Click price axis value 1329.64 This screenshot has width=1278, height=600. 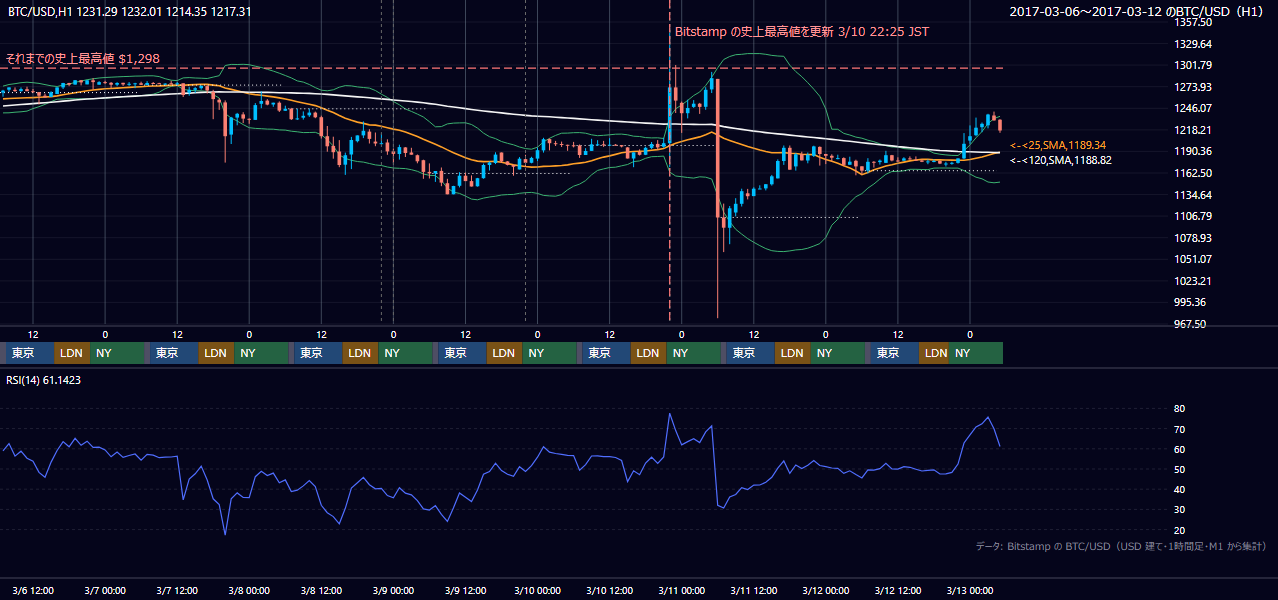1191,44
